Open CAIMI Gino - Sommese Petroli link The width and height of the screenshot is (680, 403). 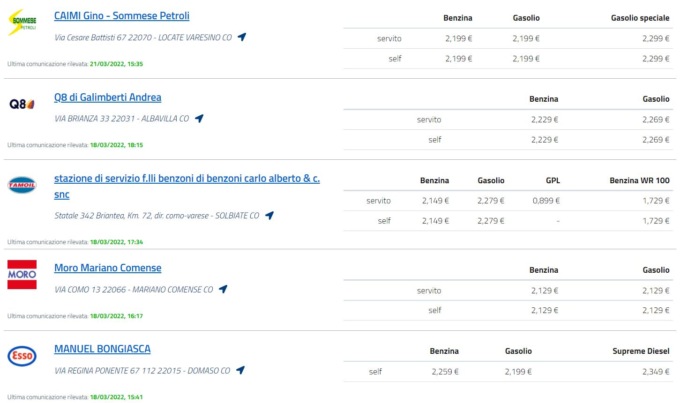pyautogui.click(x=122, y=16)
